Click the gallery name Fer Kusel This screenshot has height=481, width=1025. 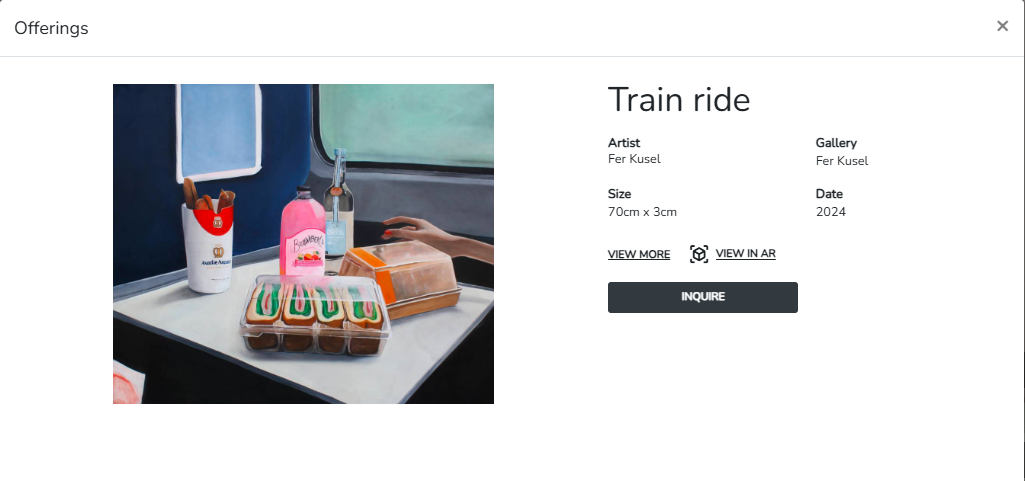[842, 161]
